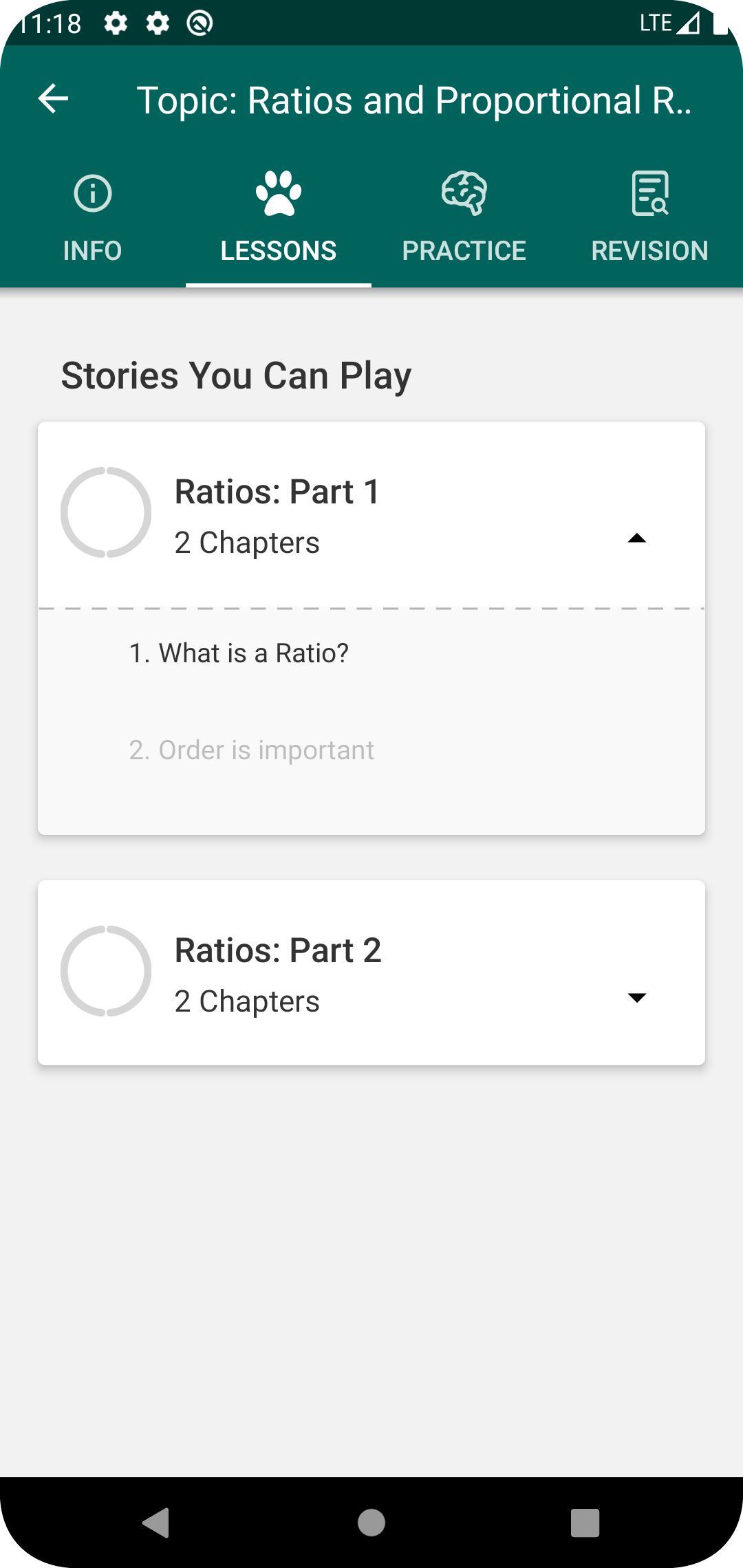Tap the topic title in header
This screenshot has height=1568, width=743.
414,100
